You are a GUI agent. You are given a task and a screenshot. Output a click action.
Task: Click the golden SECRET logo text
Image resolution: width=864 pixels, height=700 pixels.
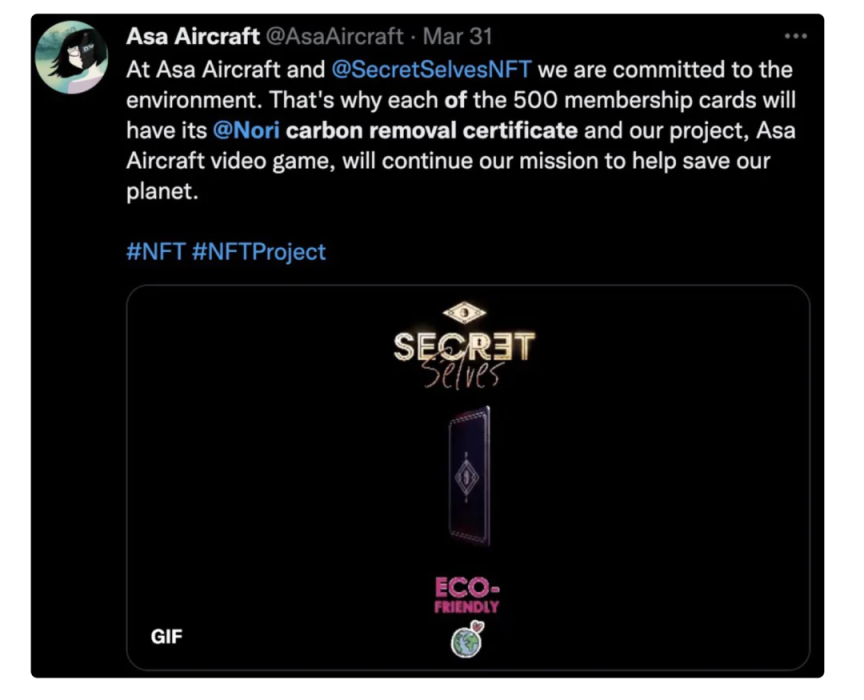click(464, 346)
